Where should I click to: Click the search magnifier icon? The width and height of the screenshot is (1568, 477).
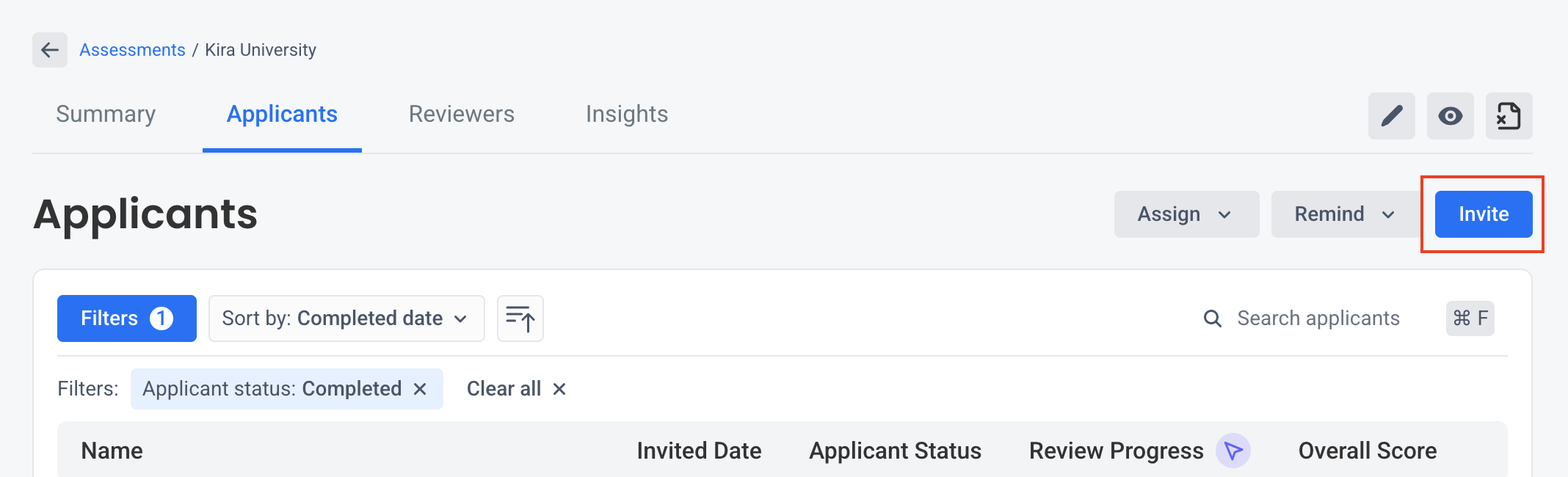point(1213,318)
